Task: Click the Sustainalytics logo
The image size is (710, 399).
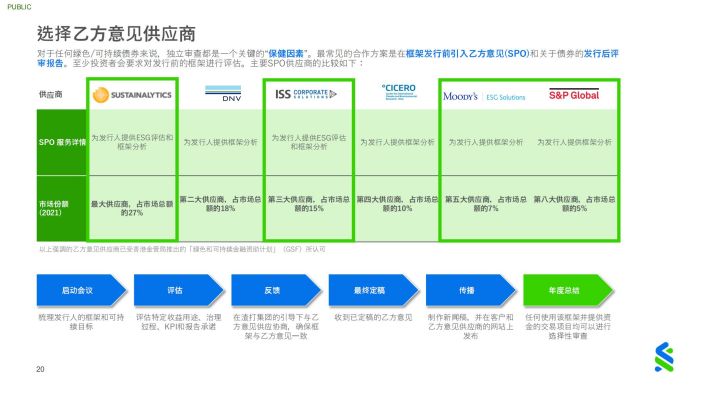Action: click(132, 95)
